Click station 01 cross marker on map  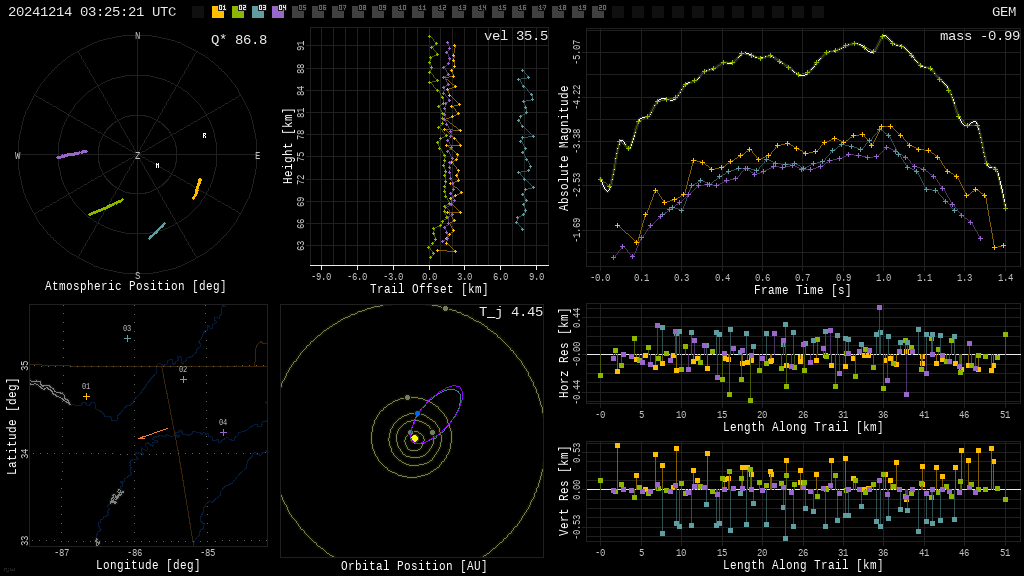(x=86, y=397)
